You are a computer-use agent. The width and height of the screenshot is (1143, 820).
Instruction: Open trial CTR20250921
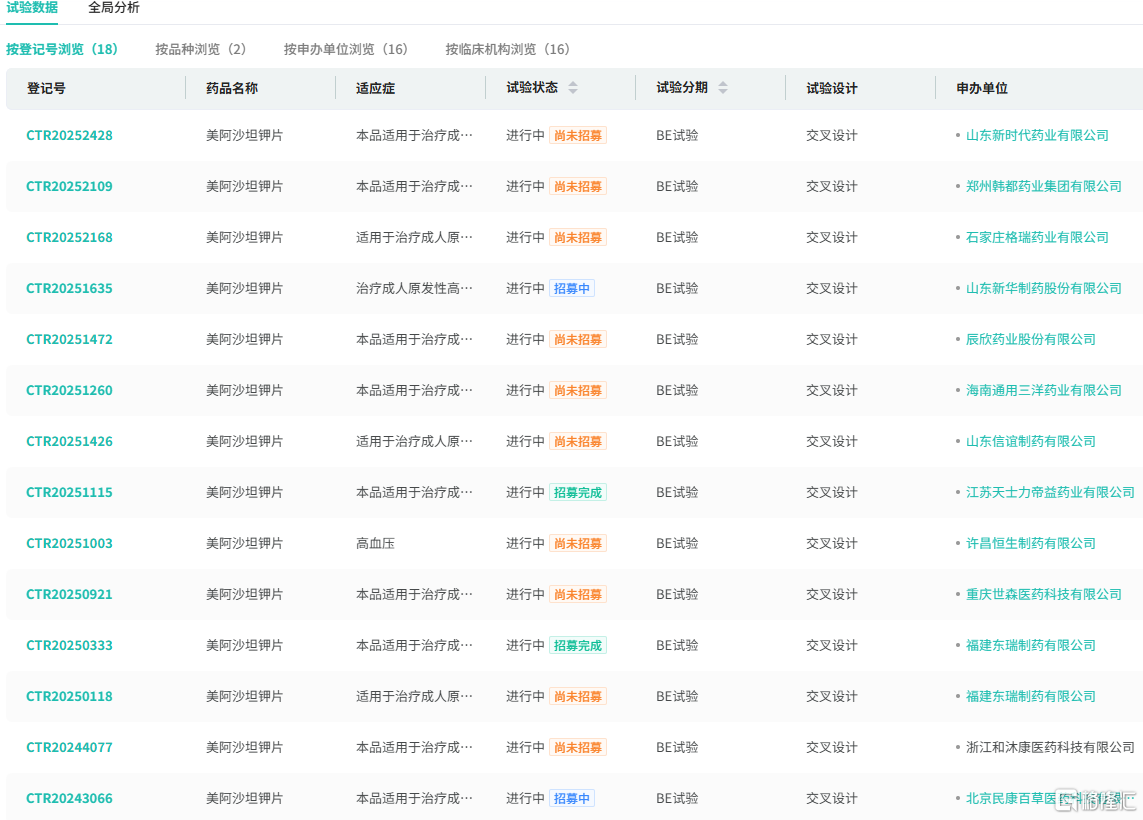[69, 595]
